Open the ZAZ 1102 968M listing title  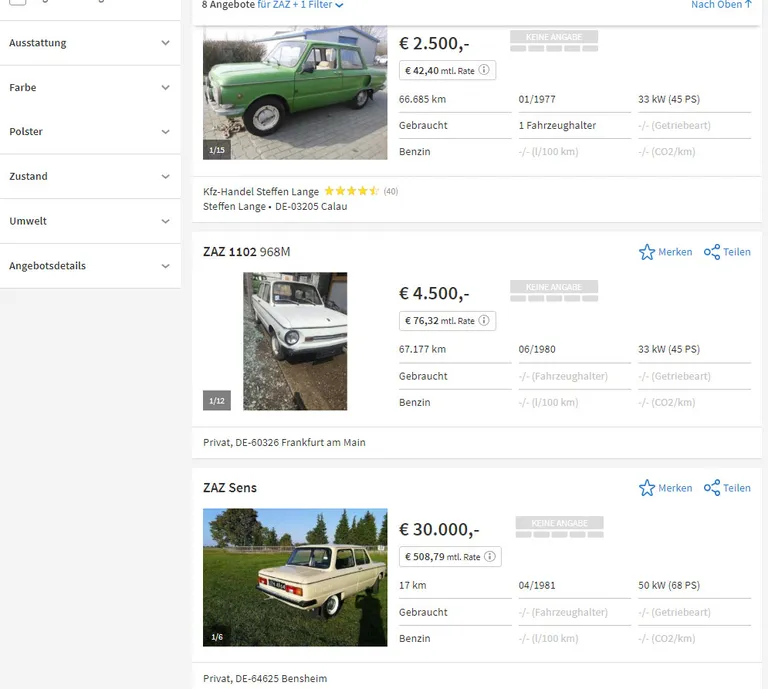click(x=246, y=252)
